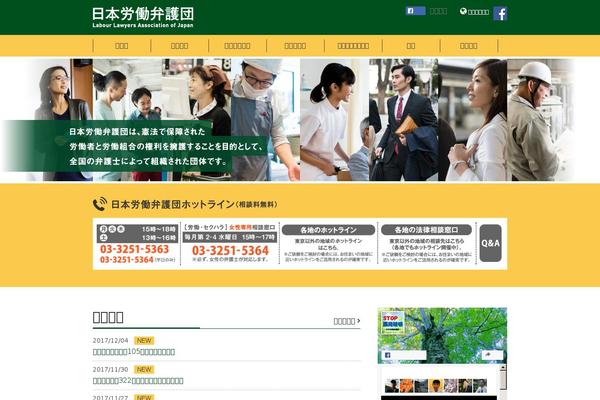
Task: Click the second item in yellow navigation bar
Action: (x=179, y=46)
